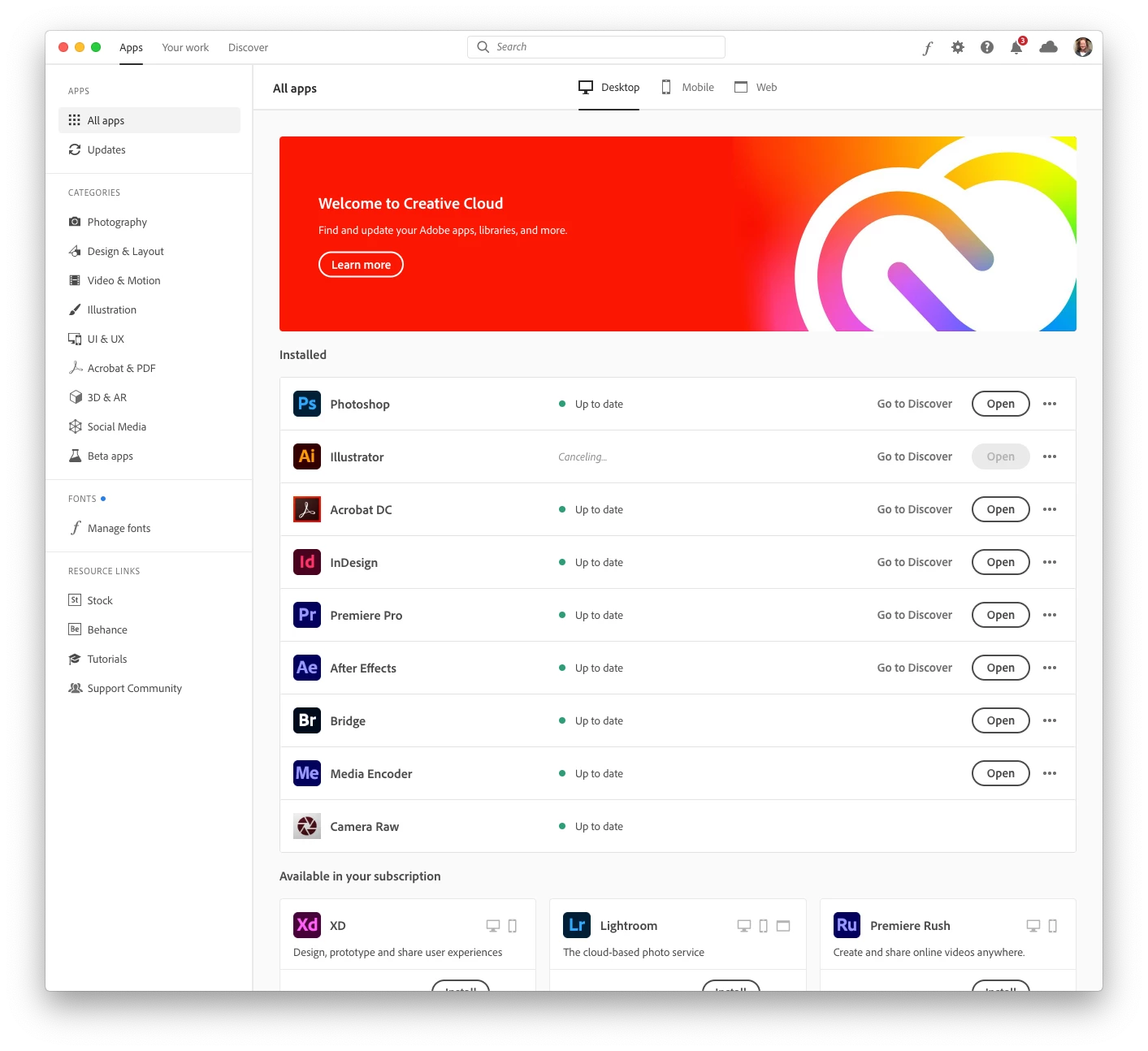
Task: Select the UI & UX category
Action: click(x=149, y=339)
